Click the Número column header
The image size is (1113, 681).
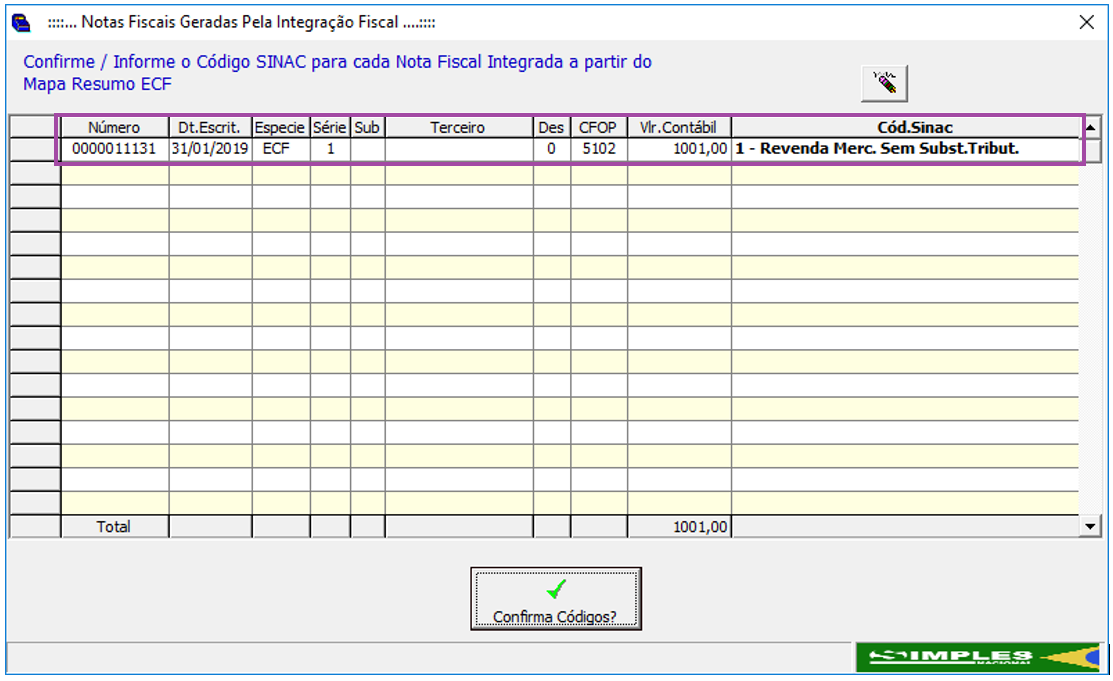click(x=114, y=128)
